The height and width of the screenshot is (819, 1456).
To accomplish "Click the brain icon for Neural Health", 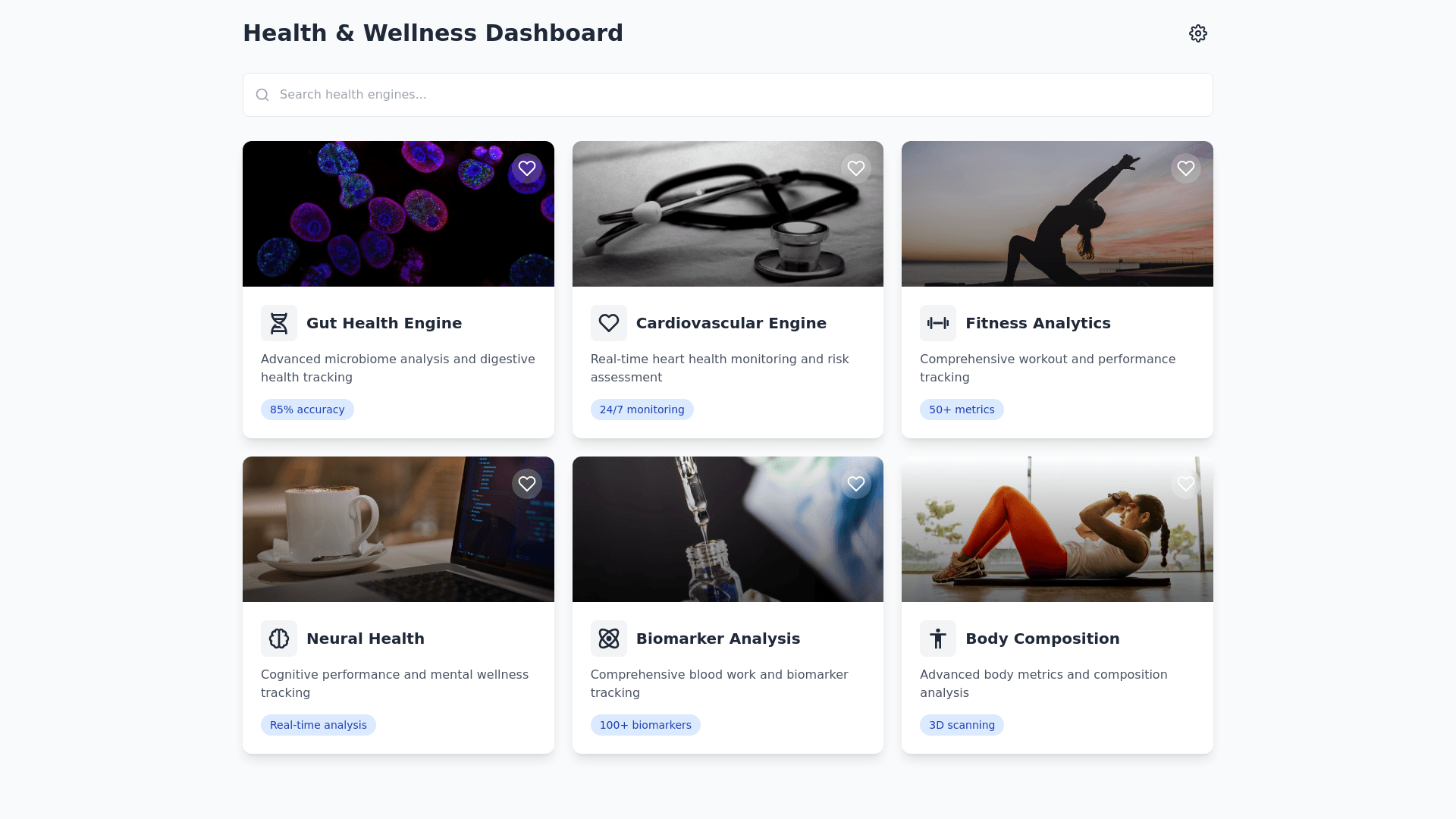I will coord(279,639).
